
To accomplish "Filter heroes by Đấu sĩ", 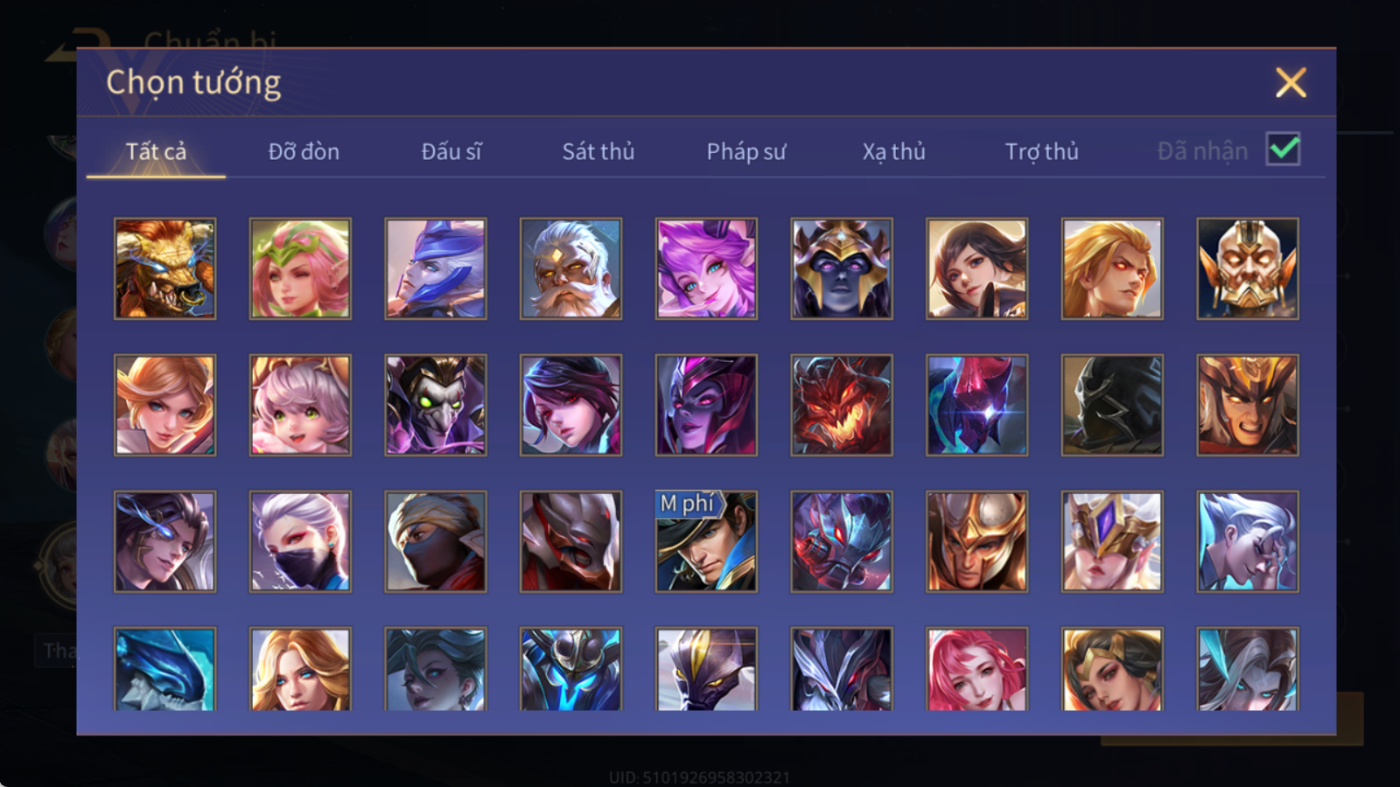I will (x=451, y=152).
